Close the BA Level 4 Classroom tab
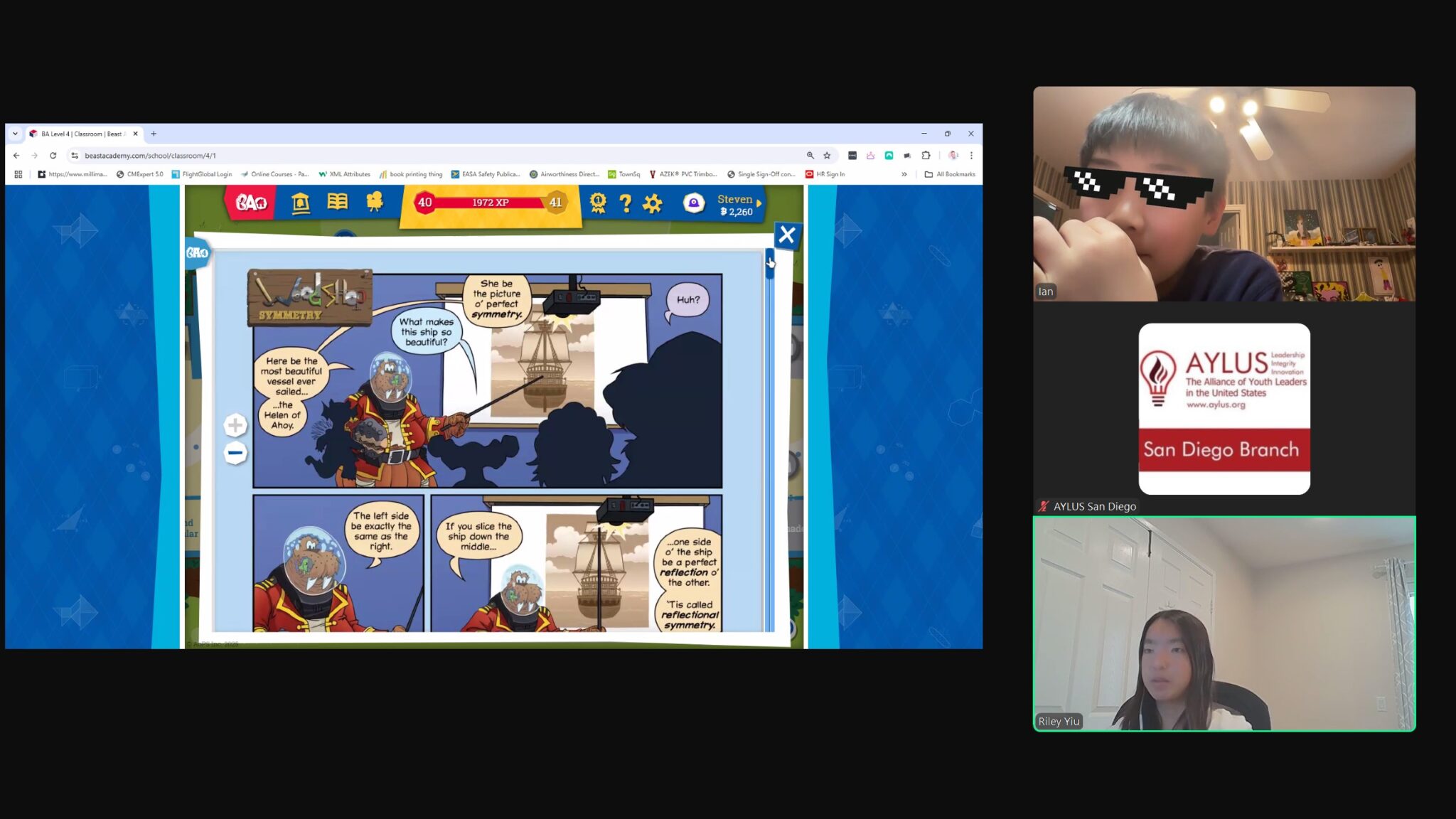The image size is (1456, 819). (135, 134)
